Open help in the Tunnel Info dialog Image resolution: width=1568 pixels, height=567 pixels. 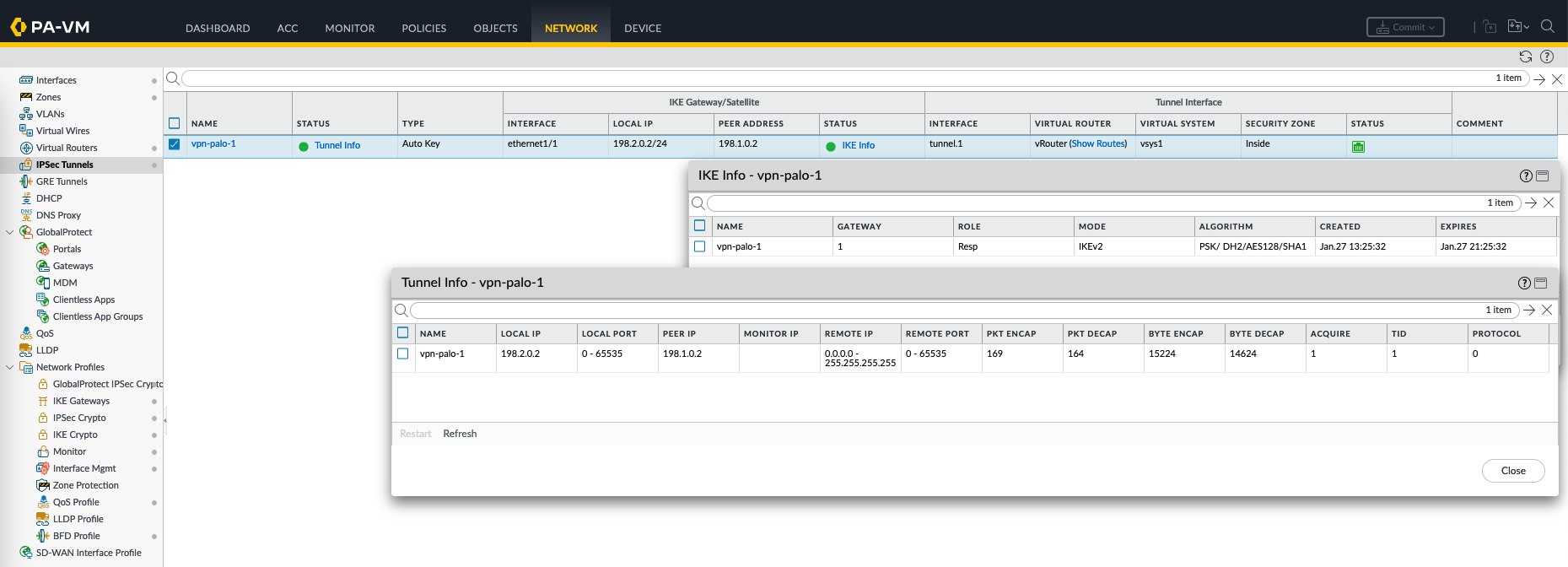[1523, 283]
